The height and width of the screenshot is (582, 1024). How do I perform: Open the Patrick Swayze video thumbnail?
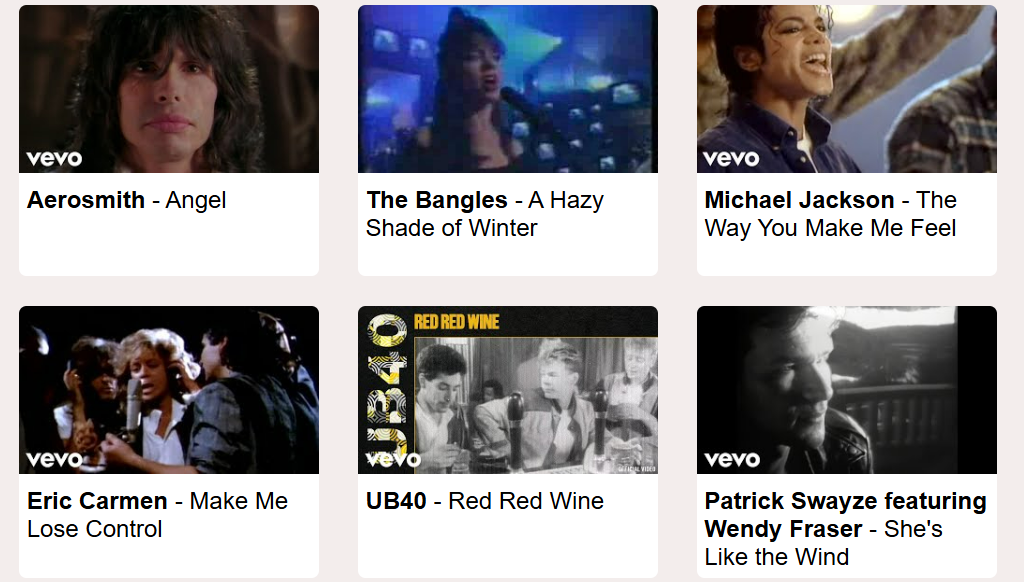[x=846, y=390]
